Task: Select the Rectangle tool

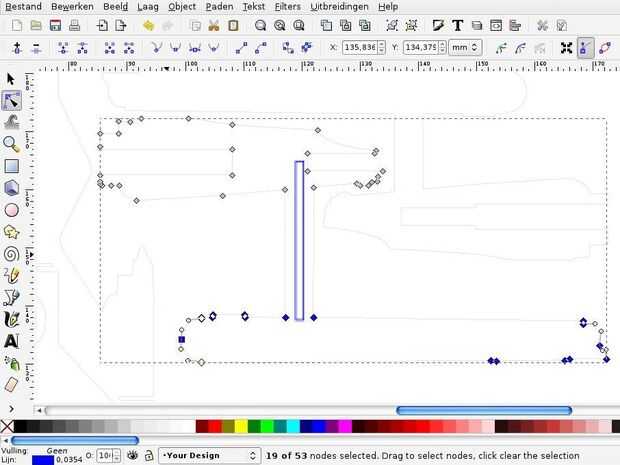Action: click(11, 166)
